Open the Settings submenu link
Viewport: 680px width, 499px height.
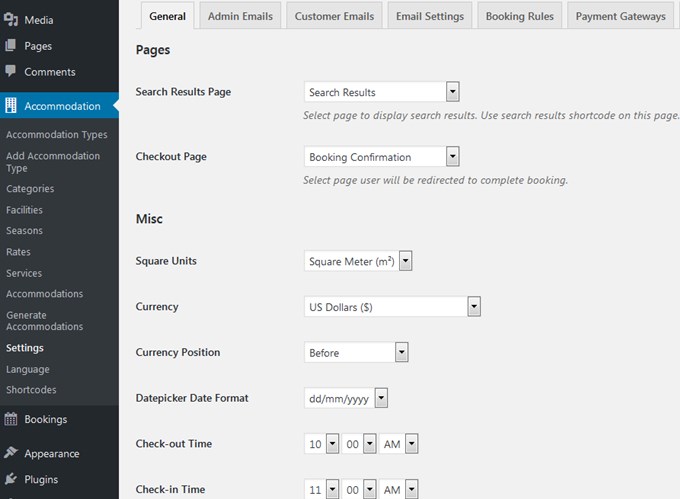[x=25, y=348]
